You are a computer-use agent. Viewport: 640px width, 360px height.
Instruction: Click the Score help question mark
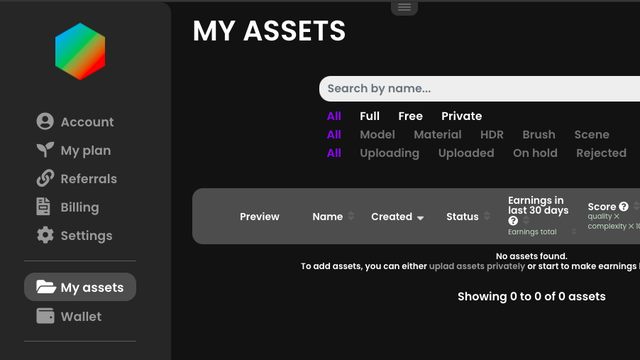(x=623, y=207)
